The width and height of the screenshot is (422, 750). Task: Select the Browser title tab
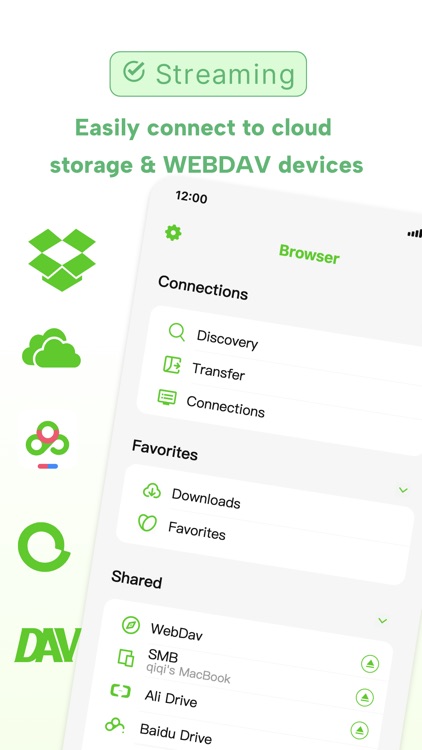tap(309, 254)
